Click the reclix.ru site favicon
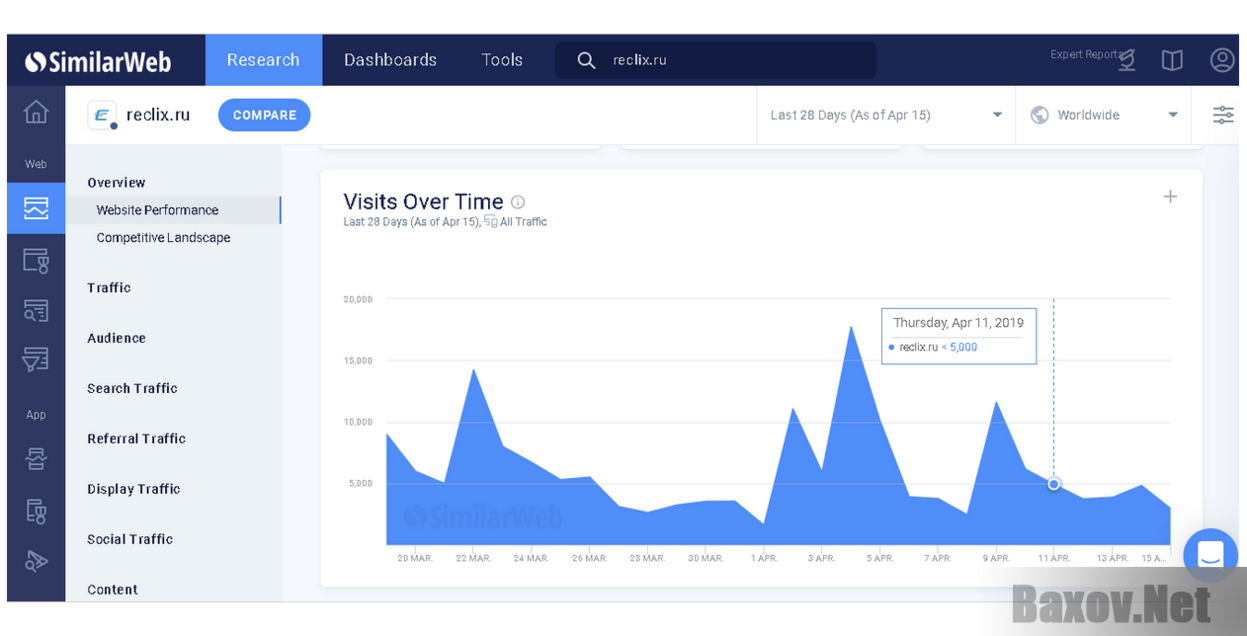This screenshot has width=1247, height=636. 102,115
